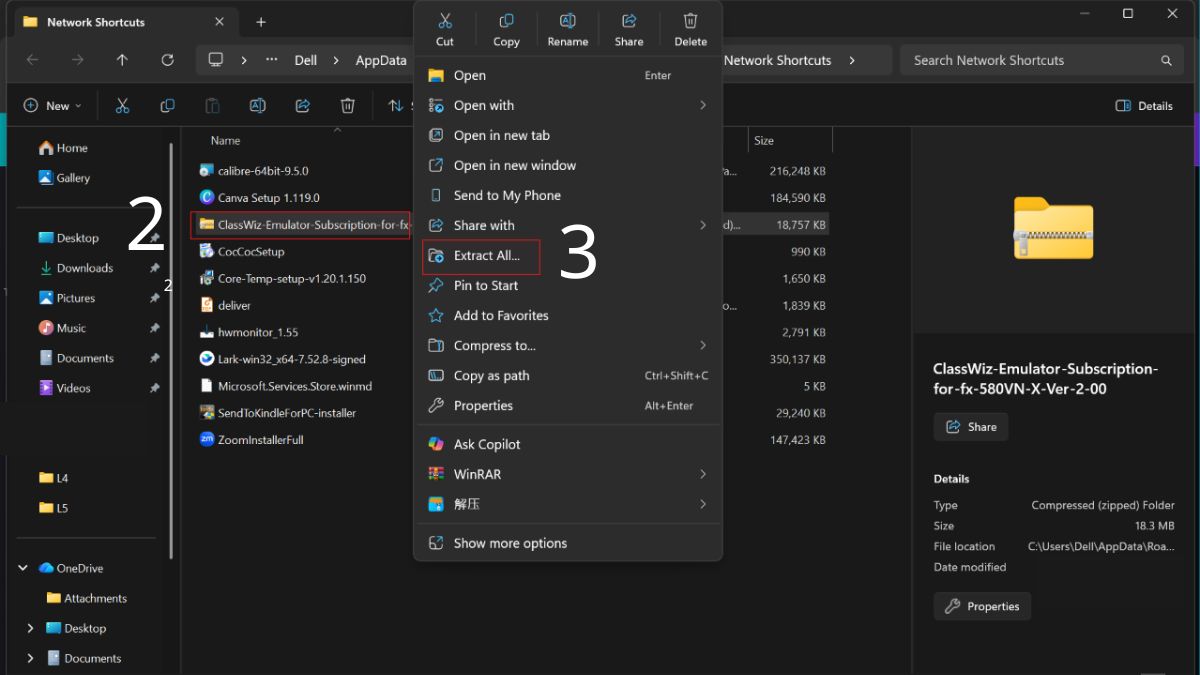Close the Network Shortcuts tab
Screen dimensions: 1200x675
(x=220, y=21)
